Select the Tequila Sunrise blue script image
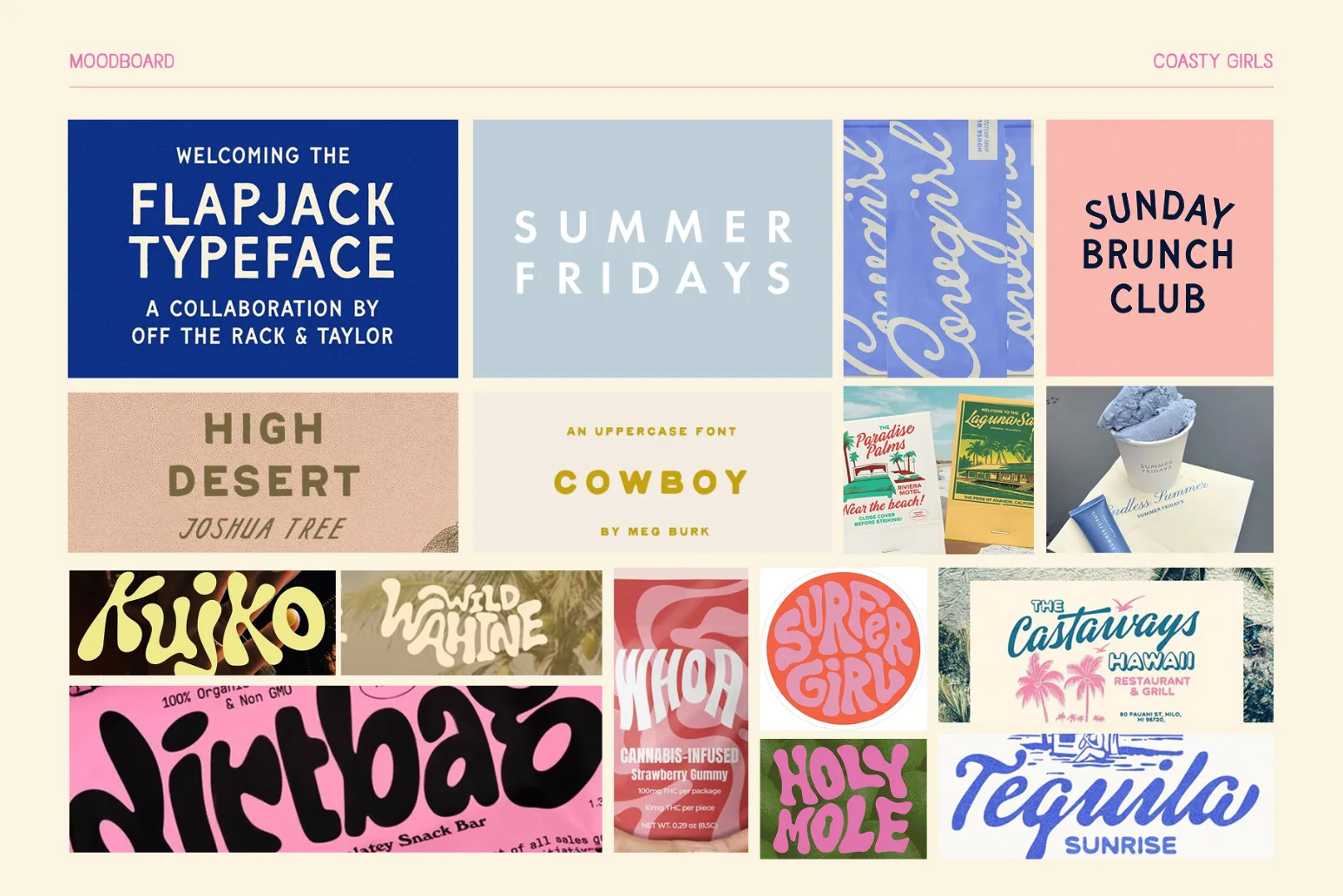1343x896 pixels. tap(1106, 797)
